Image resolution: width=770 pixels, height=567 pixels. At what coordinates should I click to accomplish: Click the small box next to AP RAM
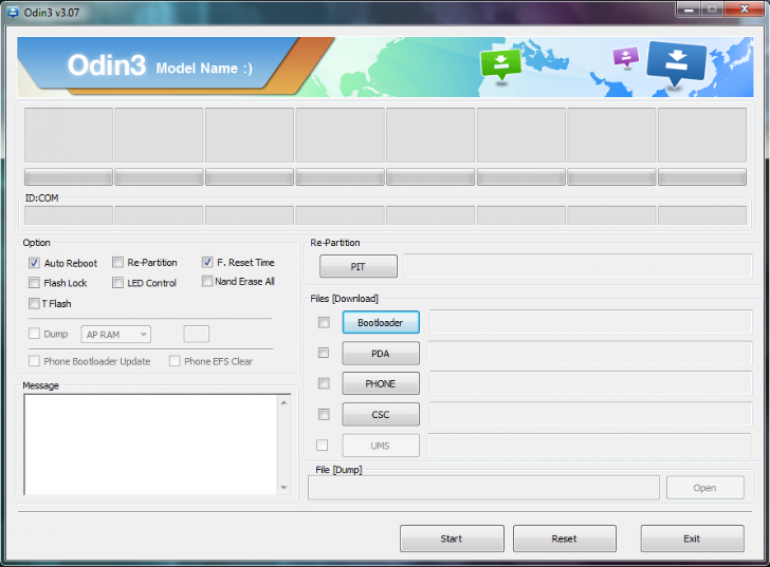[x=196, y=334]
